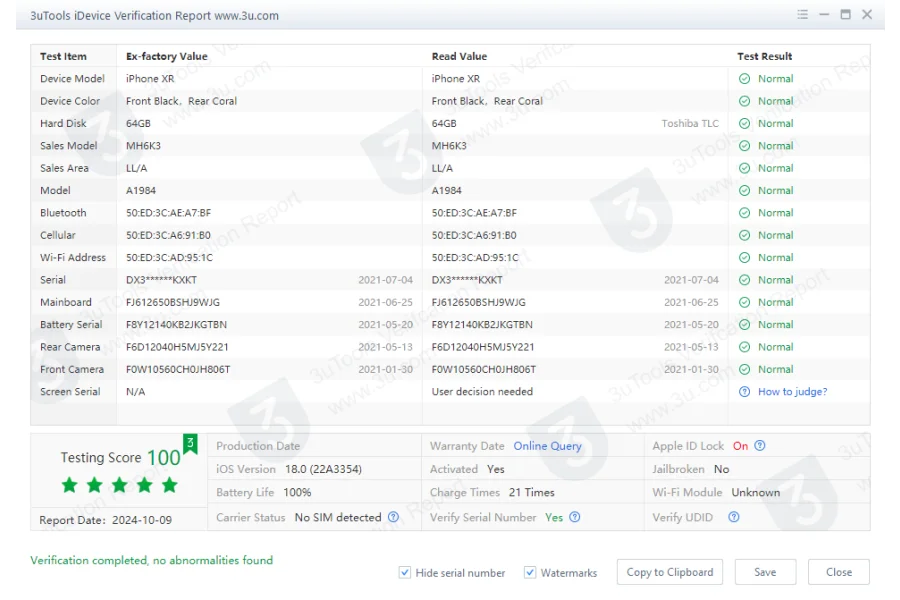
Task: Open the title bar menu list icon
Action: pos(802,14)
